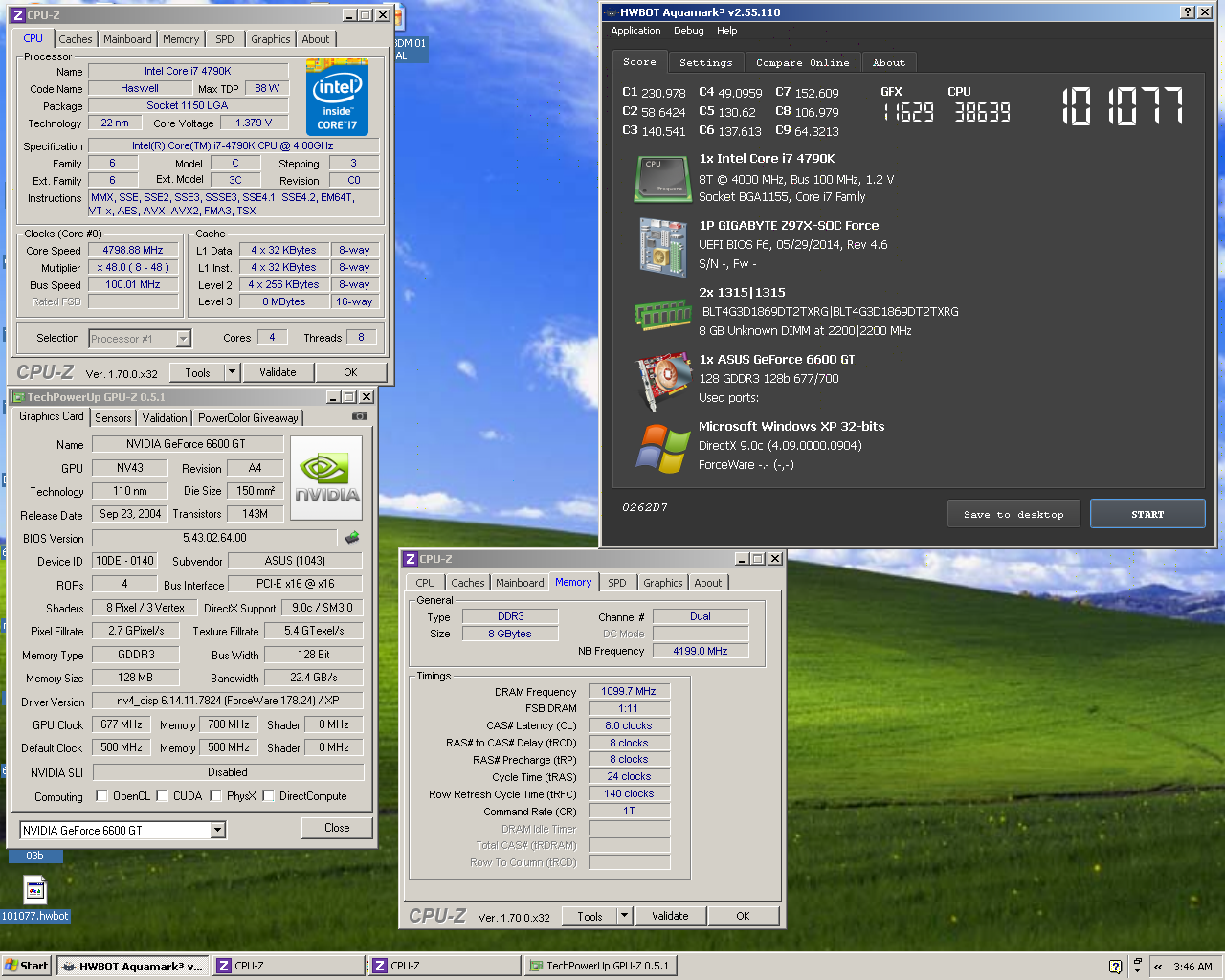Switch to the Settings tab in Aquamark
The image size is (1225, 980).
tap(706, 62)
